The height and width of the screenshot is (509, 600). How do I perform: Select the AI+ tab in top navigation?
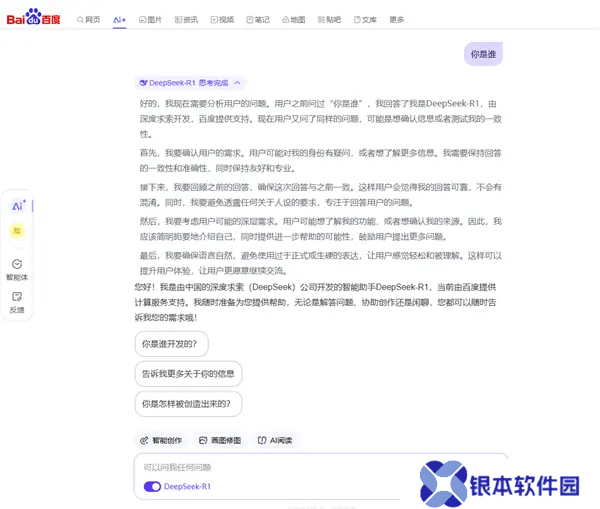pyautogui.click(x=119, y=19)
